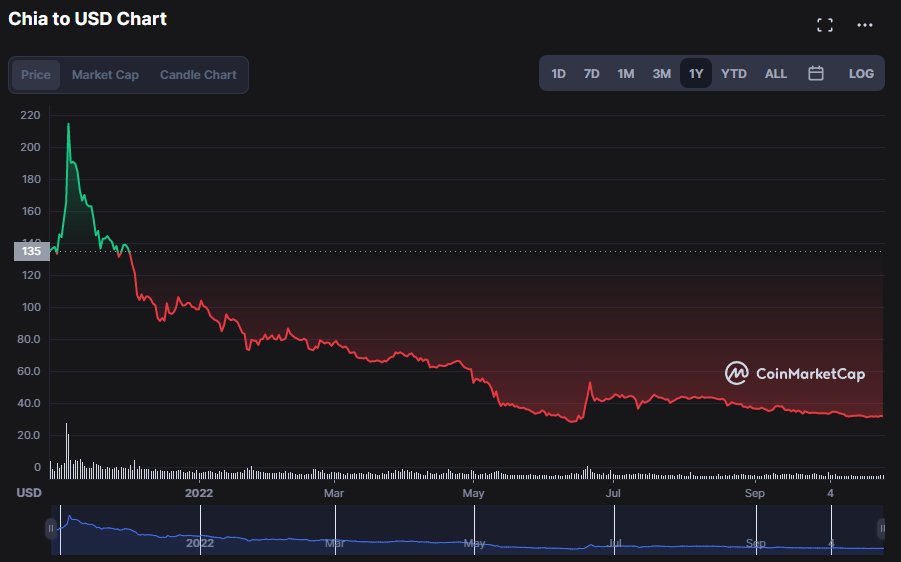The height and width of the screenshot is (562, 901).
Task: Switch to the Market Cap tab
Action: (x=105, y=75)
